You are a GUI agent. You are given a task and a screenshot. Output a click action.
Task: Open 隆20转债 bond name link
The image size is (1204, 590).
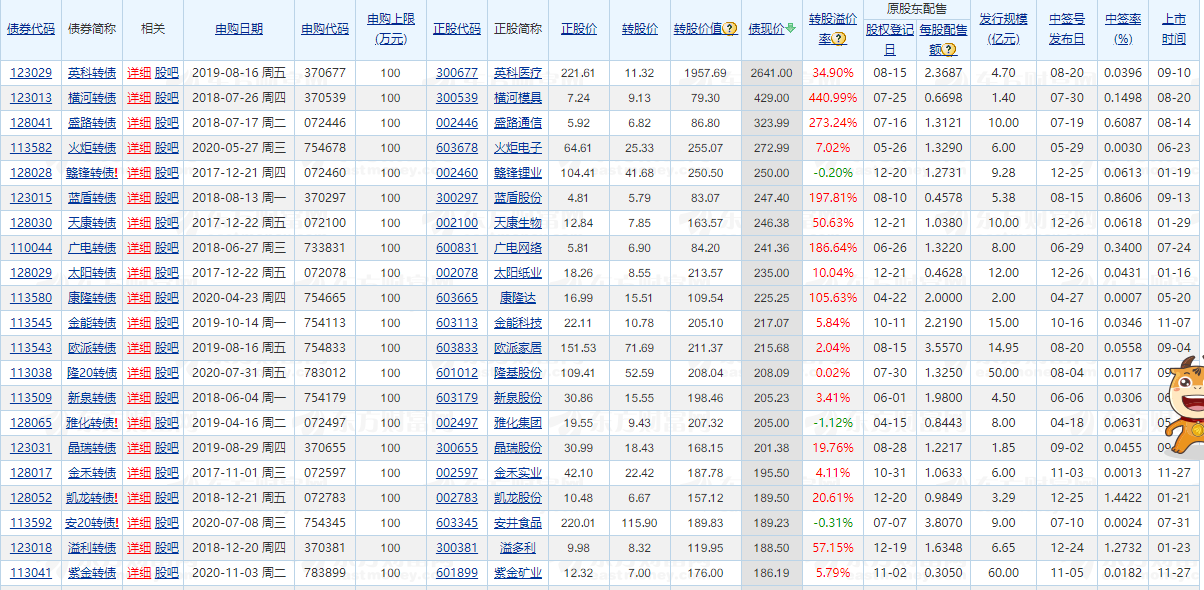coord(91,373)
